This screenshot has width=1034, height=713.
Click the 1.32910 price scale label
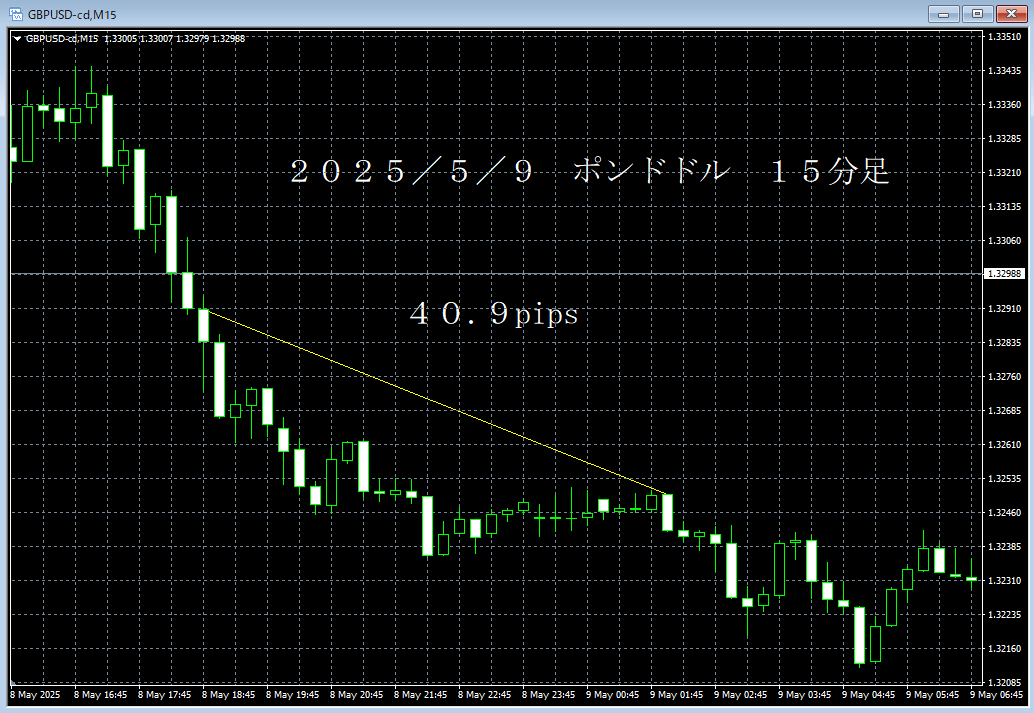pyautogui.click(x=1004, y=309)
